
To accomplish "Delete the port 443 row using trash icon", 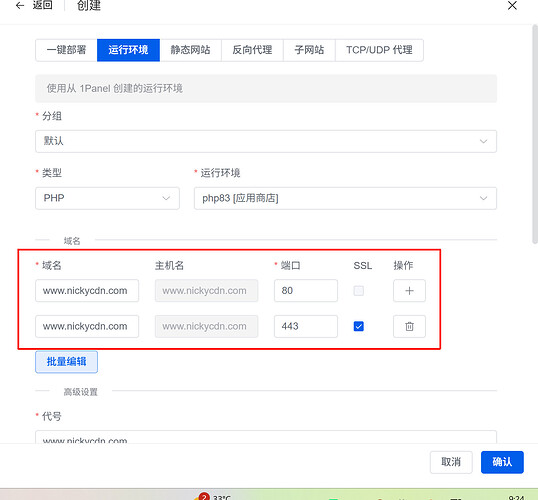I will (409, 326).
